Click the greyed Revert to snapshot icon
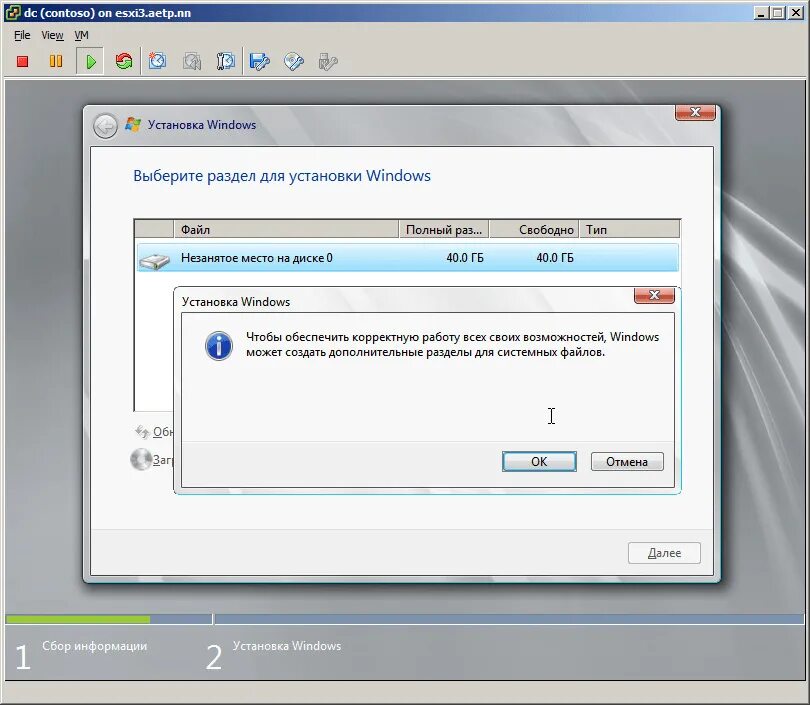This screenshot has height=705, width=810. 192,61
